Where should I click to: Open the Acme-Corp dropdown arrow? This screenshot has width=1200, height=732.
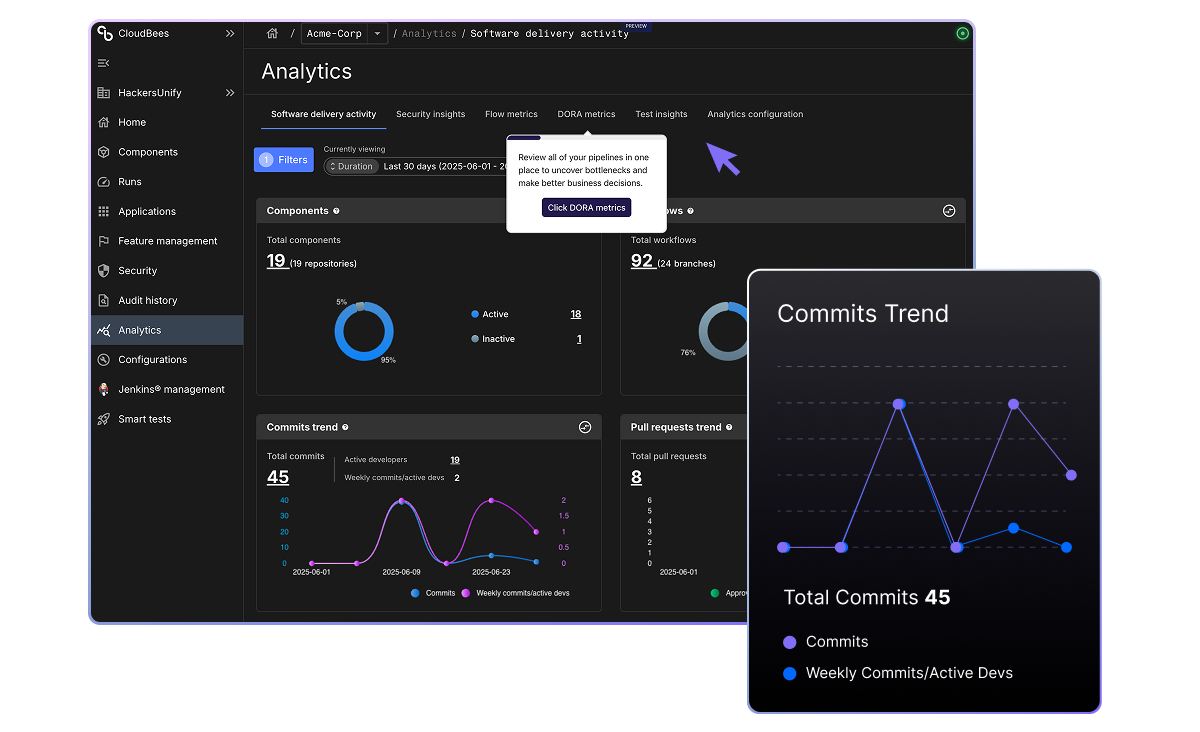point(377,33)
